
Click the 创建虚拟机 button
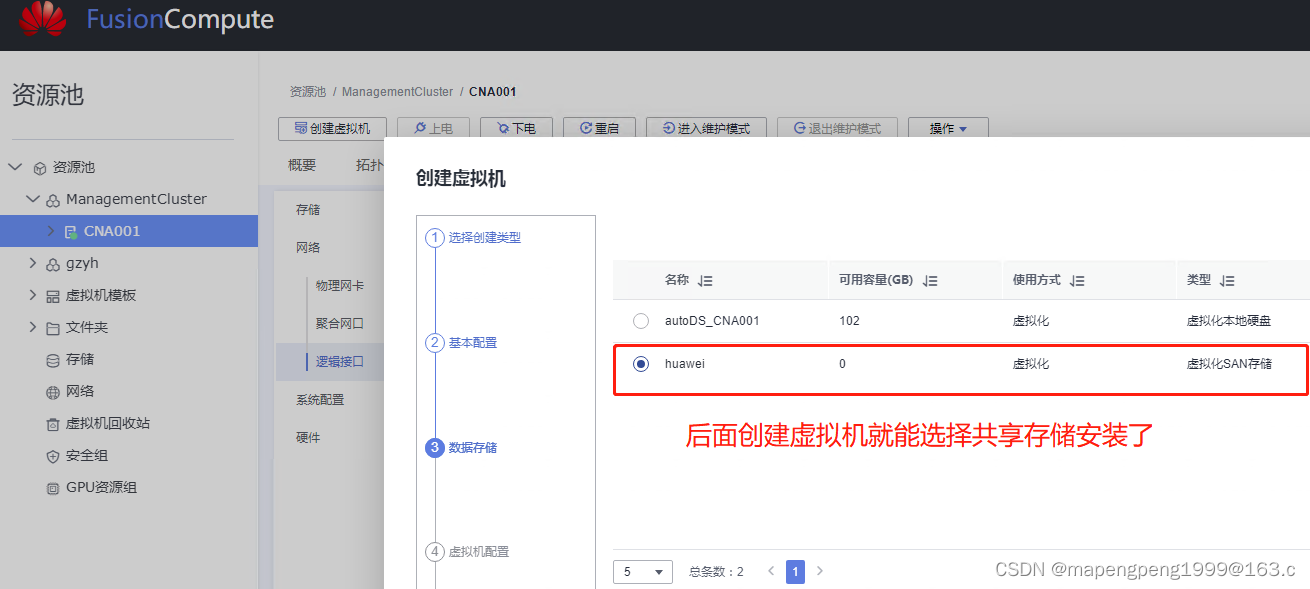[x=332, y=129]
